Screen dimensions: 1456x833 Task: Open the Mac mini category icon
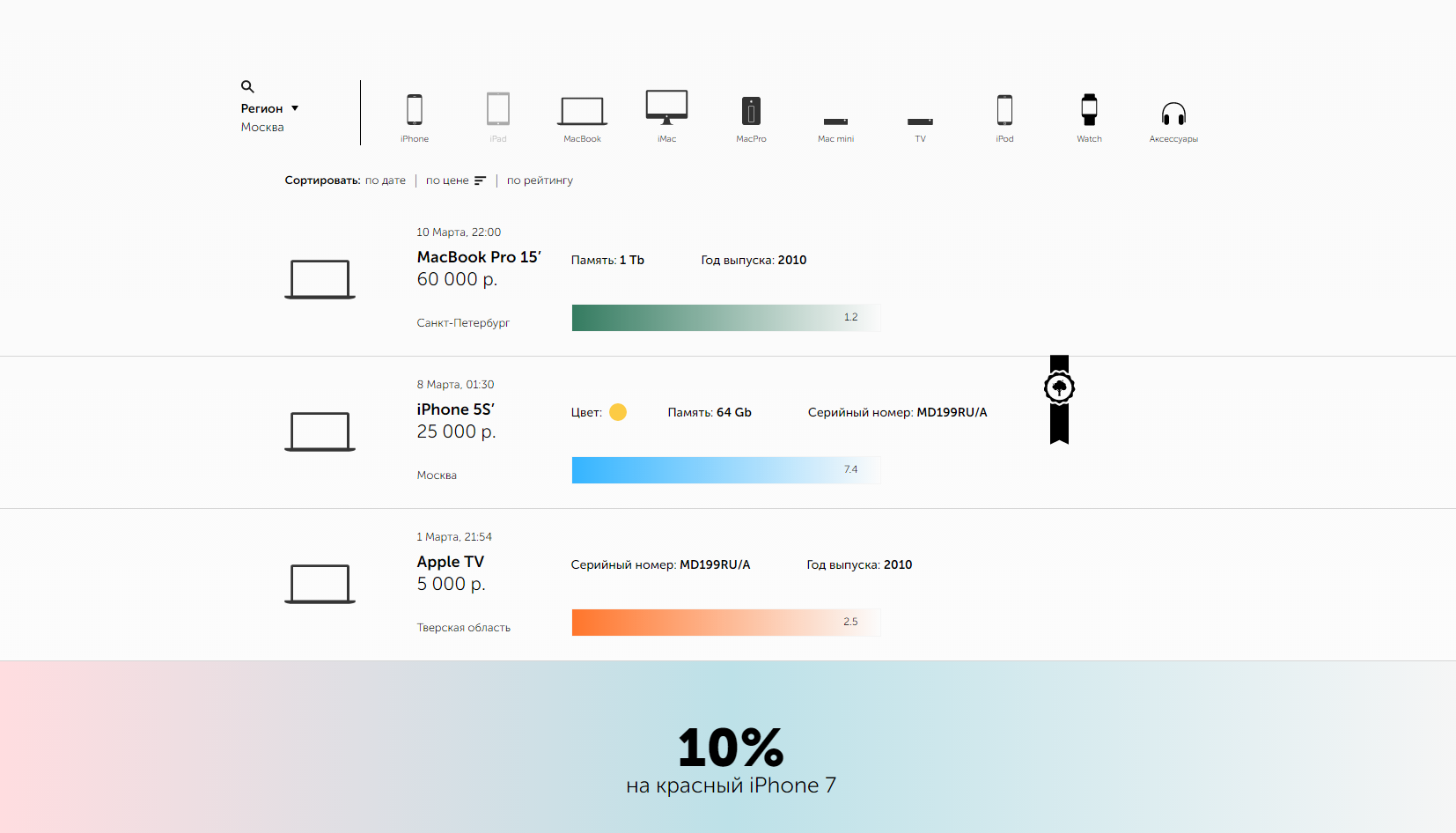point(835,122)
